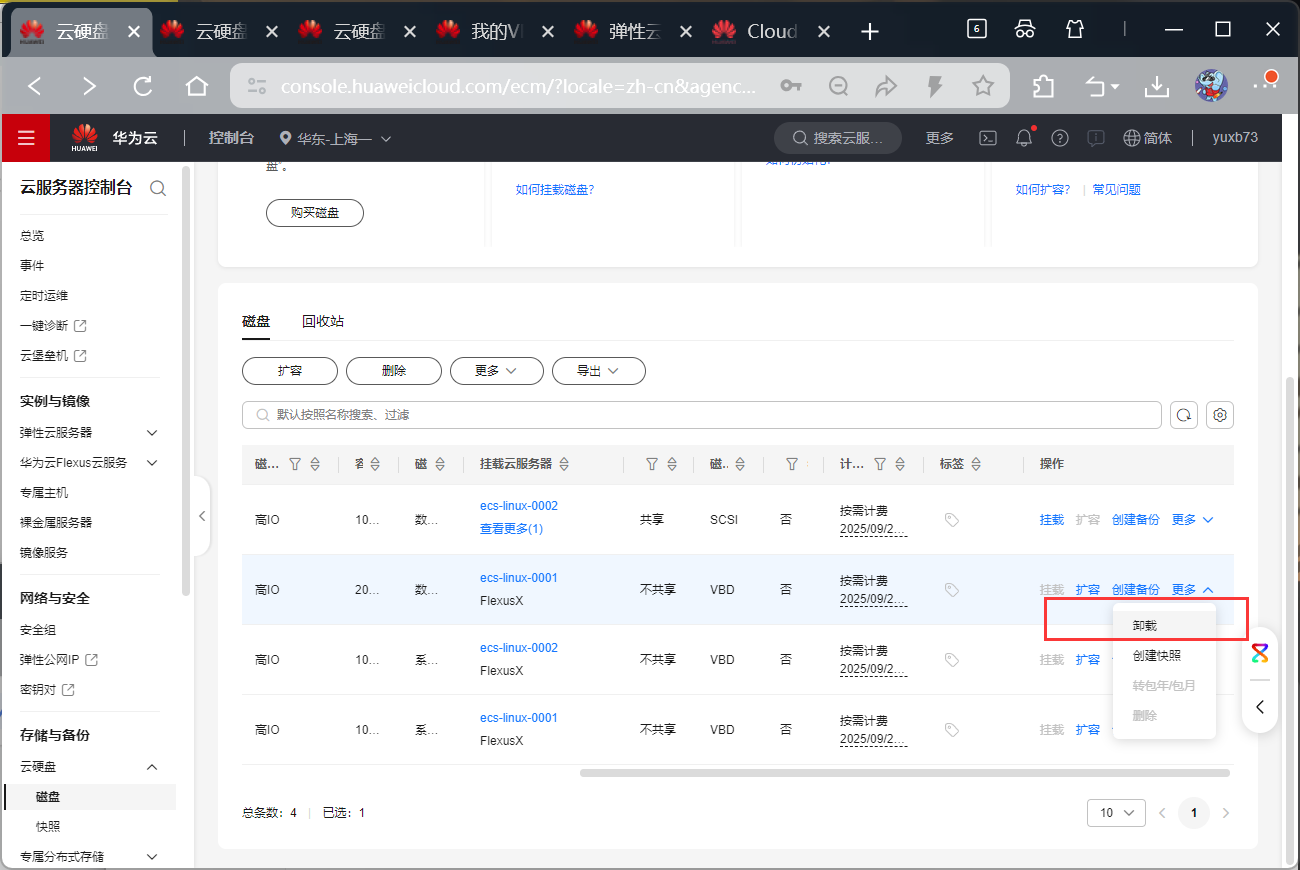1300x870 pixels.
Task: Click the 删除 button above the table
Action: [394, 370]
